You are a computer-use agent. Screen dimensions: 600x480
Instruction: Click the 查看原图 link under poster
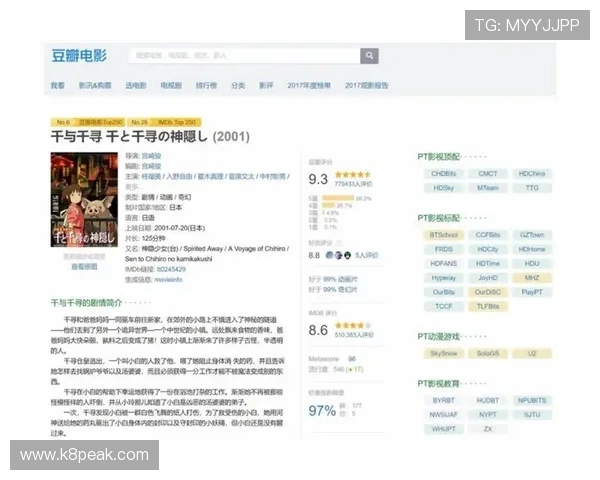click(84, 266)
